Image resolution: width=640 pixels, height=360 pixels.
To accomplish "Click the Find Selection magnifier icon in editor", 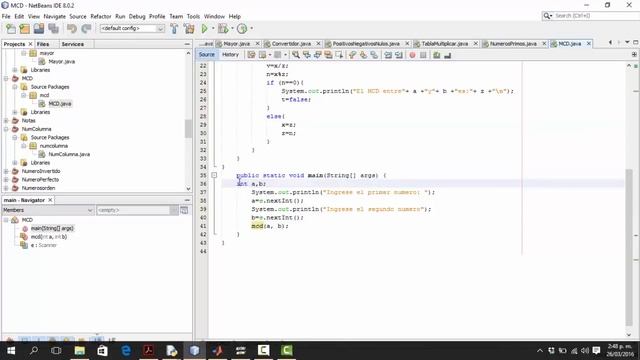I will pos(296,55).
